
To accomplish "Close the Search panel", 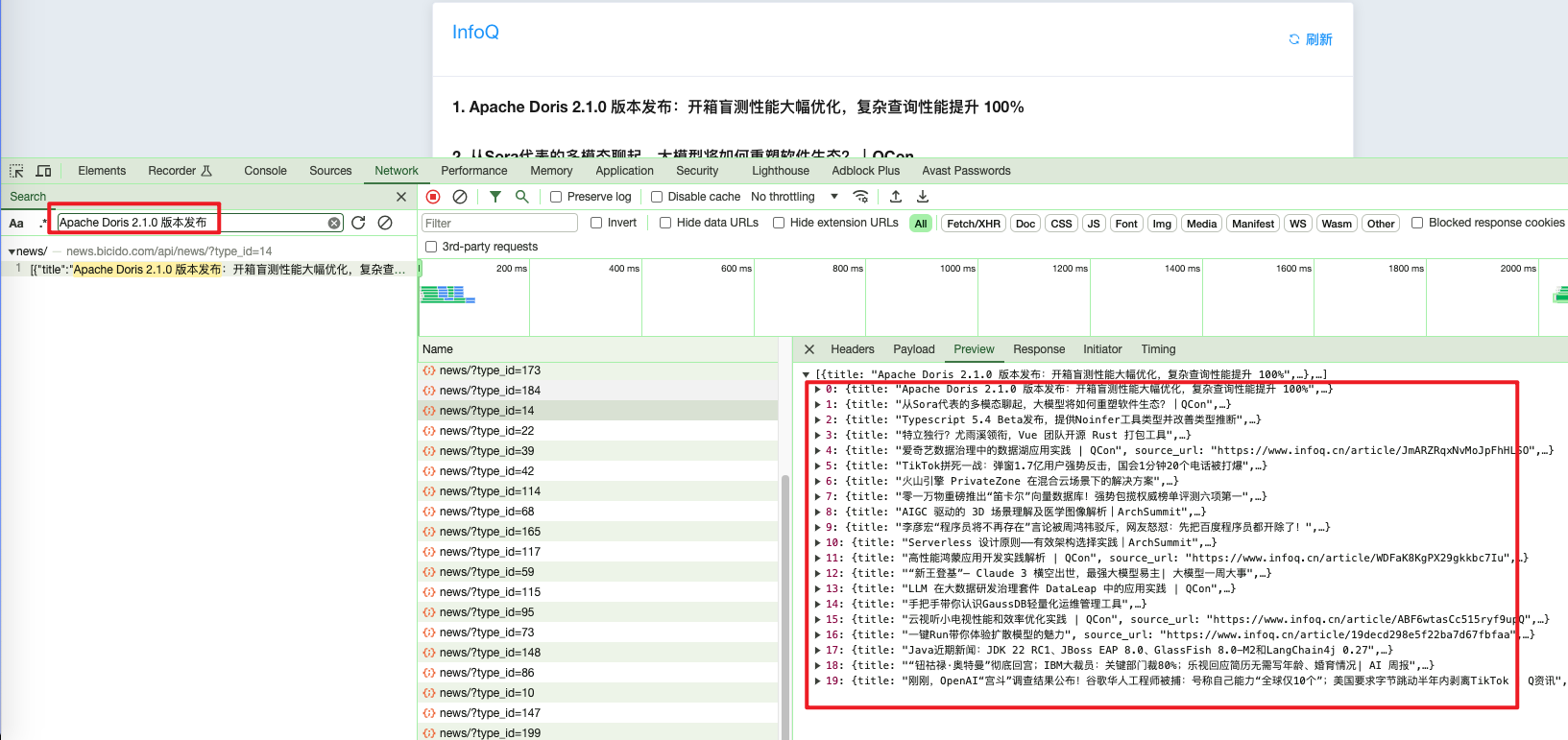I will point(401,197).
